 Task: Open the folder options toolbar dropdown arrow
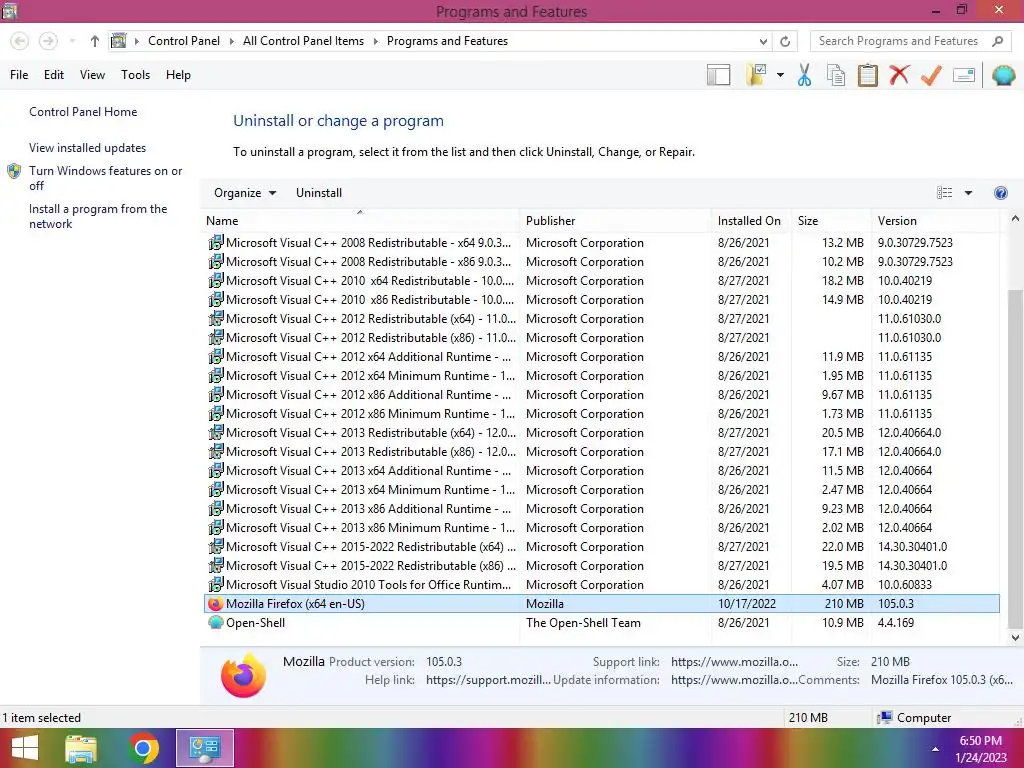(x=780, y=75)
